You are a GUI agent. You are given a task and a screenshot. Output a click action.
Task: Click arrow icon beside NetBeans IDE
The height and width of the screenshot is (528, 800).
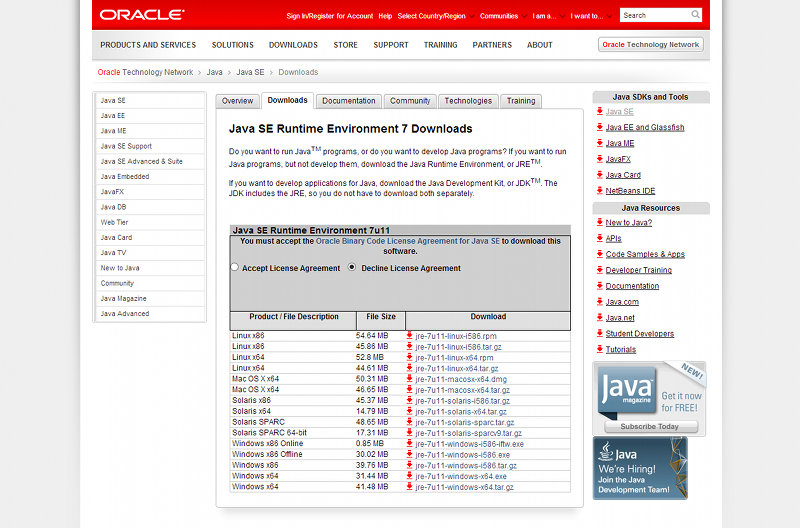[x=599, y=190]
